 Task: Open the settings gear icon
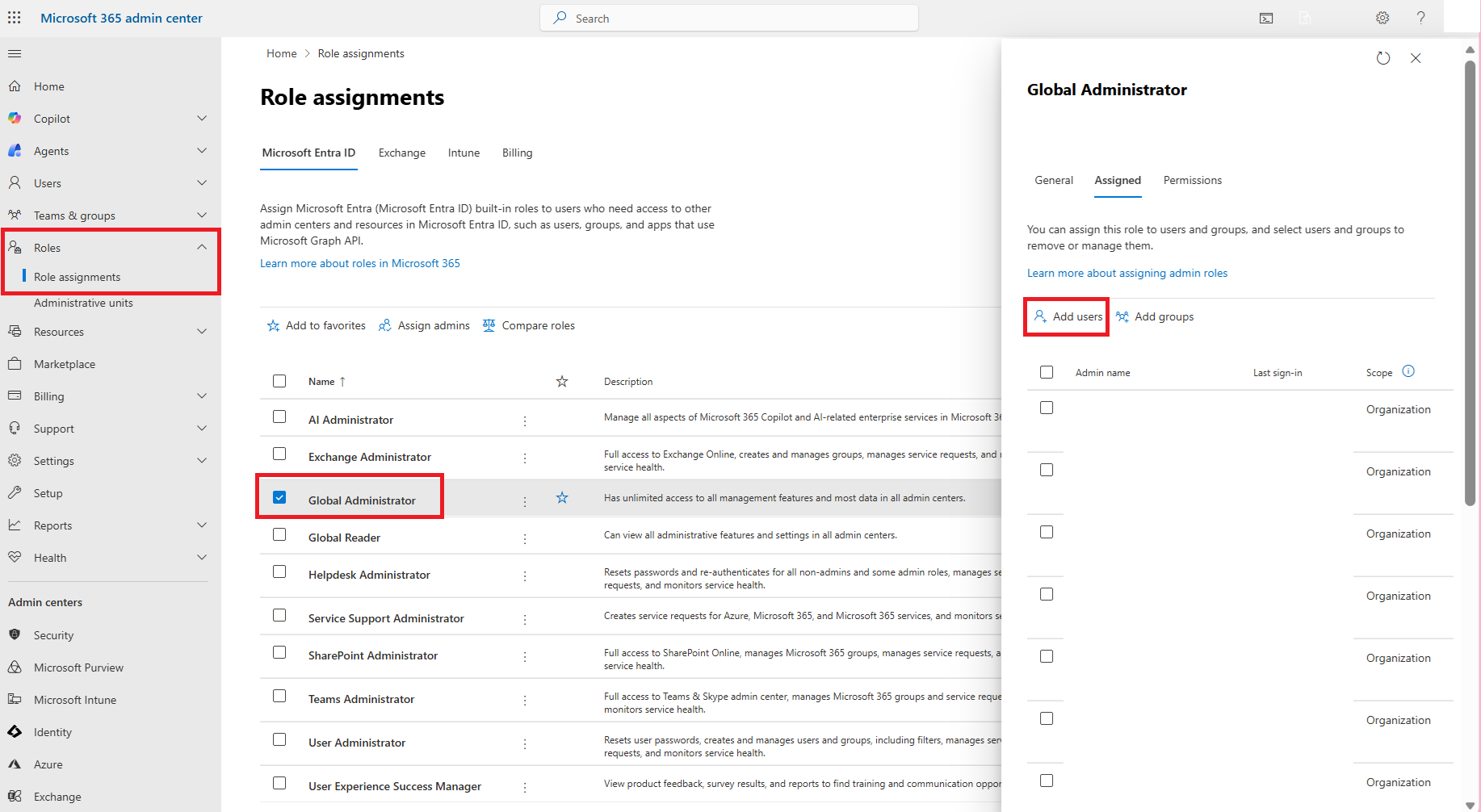[x=1382, y=18]
